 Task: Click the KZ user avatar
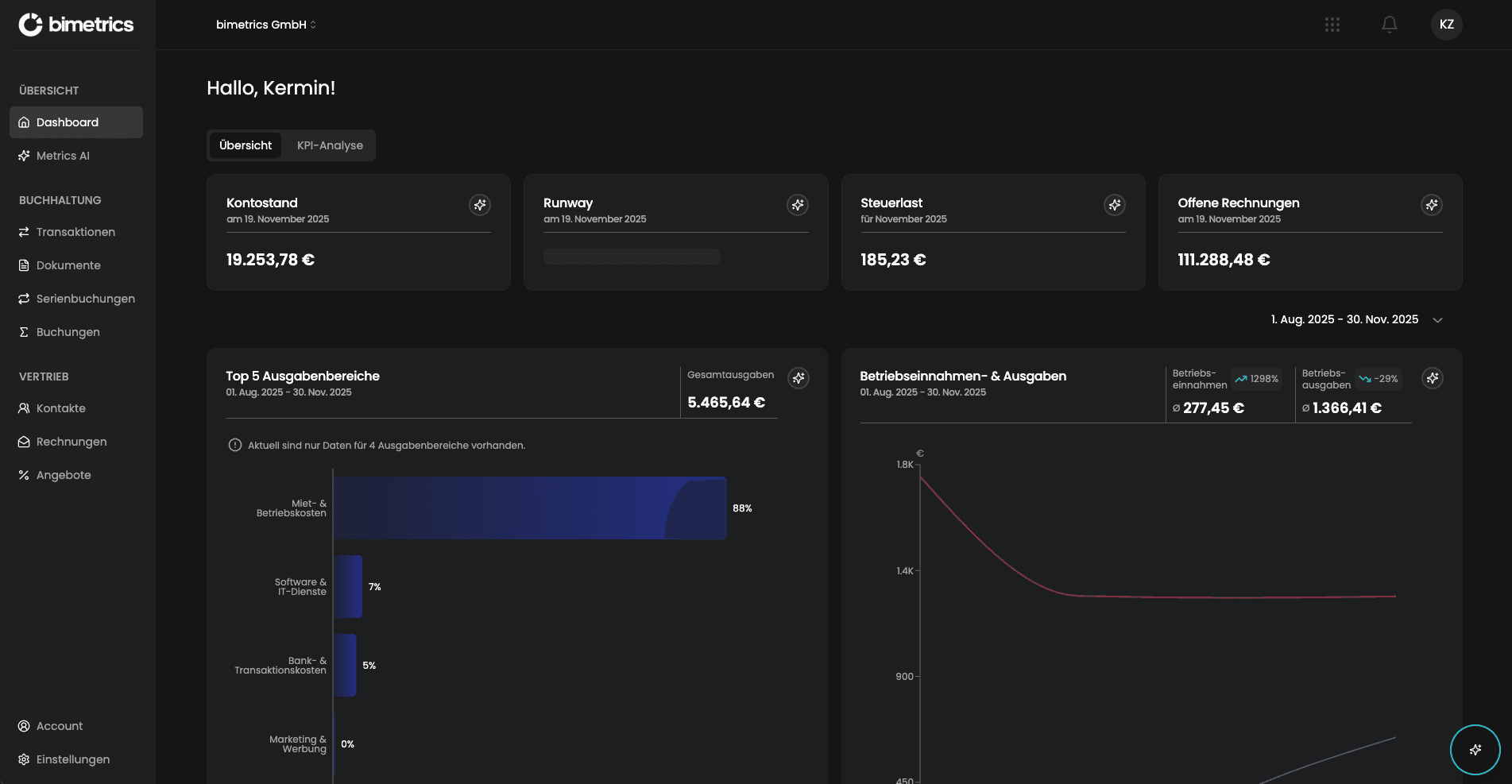[1446, 25]
